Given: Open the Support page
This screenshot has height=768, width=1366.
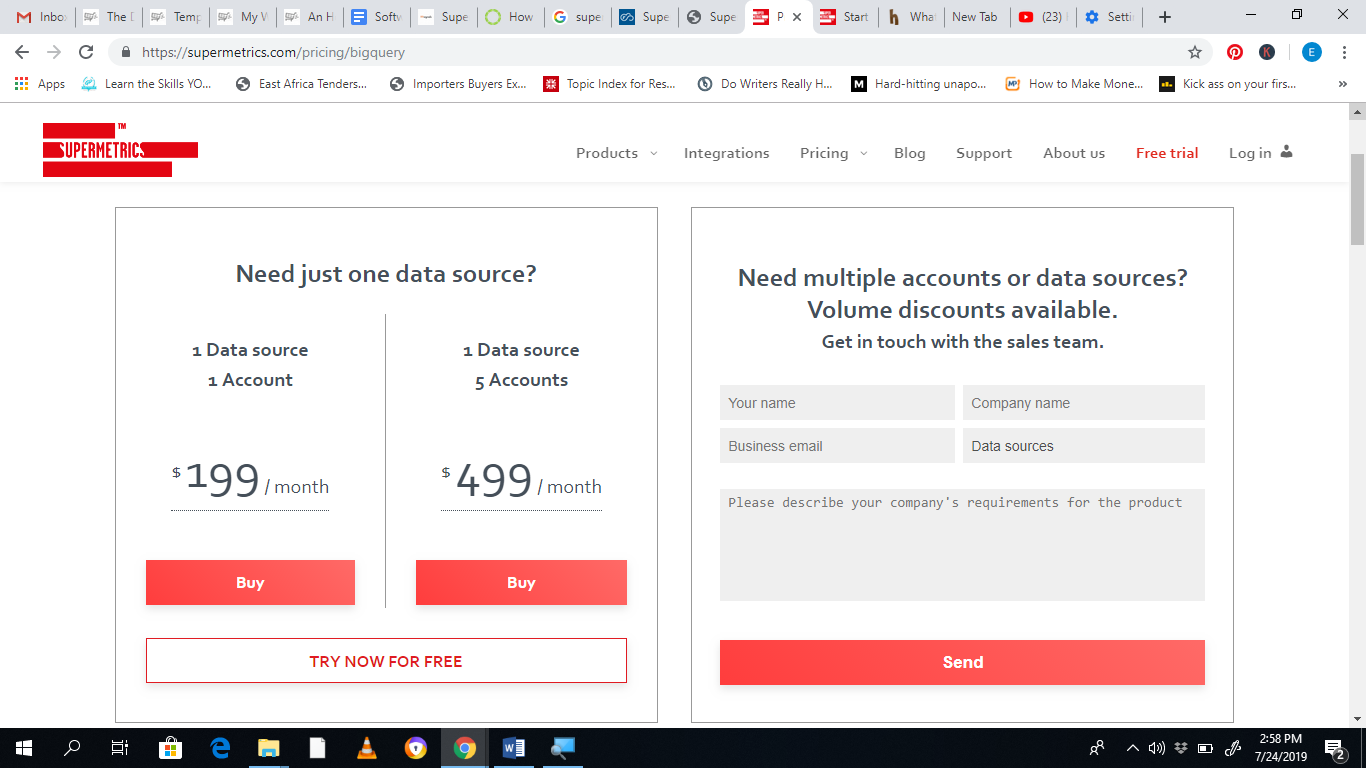Looking at the screenshot, I should tap(984, 153).
